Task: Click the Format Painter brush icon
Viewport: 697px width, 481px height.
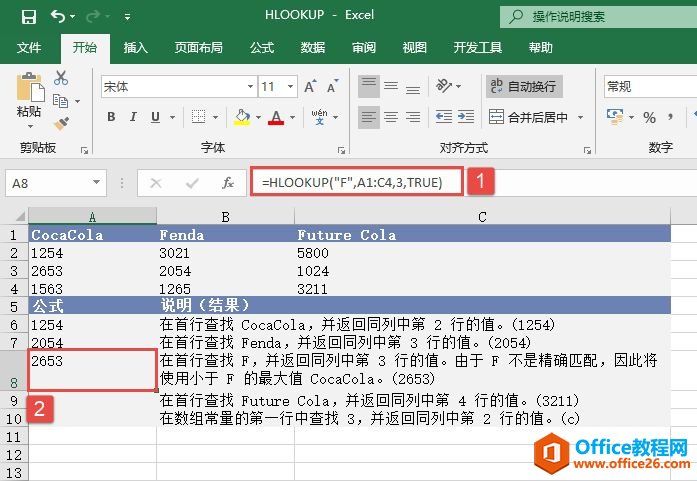Action: 61,123
